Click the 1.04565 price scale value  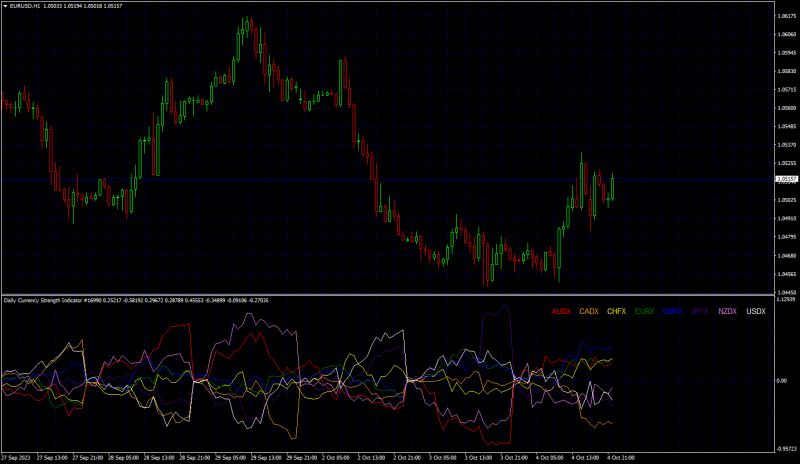pos(787,274)
